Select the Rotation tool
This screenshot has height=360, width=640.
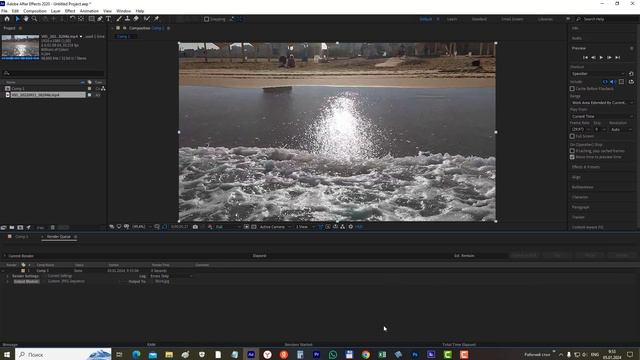[72, 19]
